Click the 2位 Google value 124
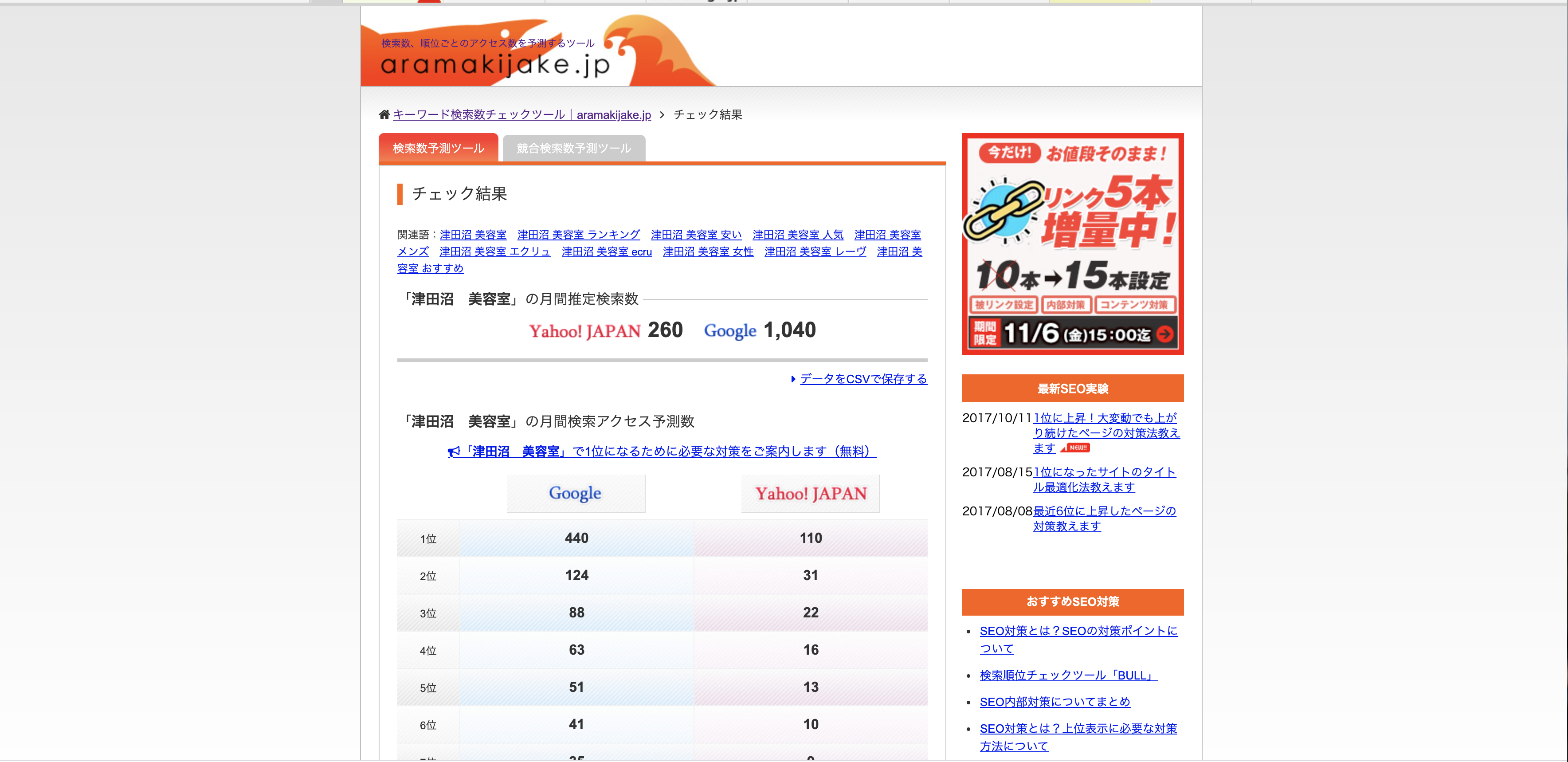Viewport: 1568px width, 762px height. pyautogui.click(x=576, y=575)
